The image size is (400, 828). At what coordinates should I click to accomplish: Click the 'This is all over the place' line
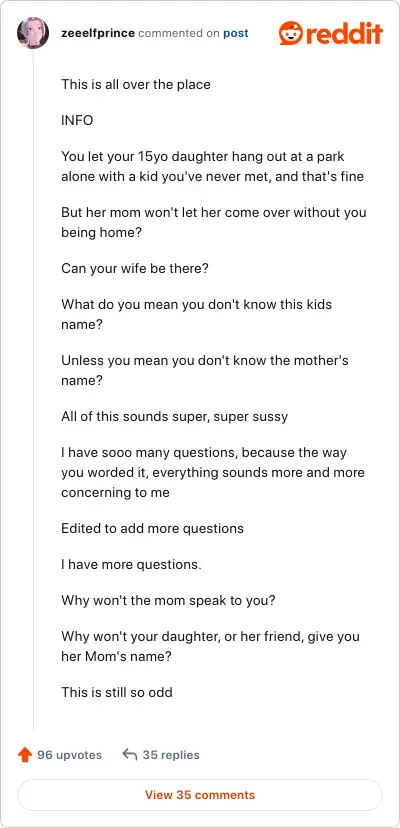tap(136, 84)
